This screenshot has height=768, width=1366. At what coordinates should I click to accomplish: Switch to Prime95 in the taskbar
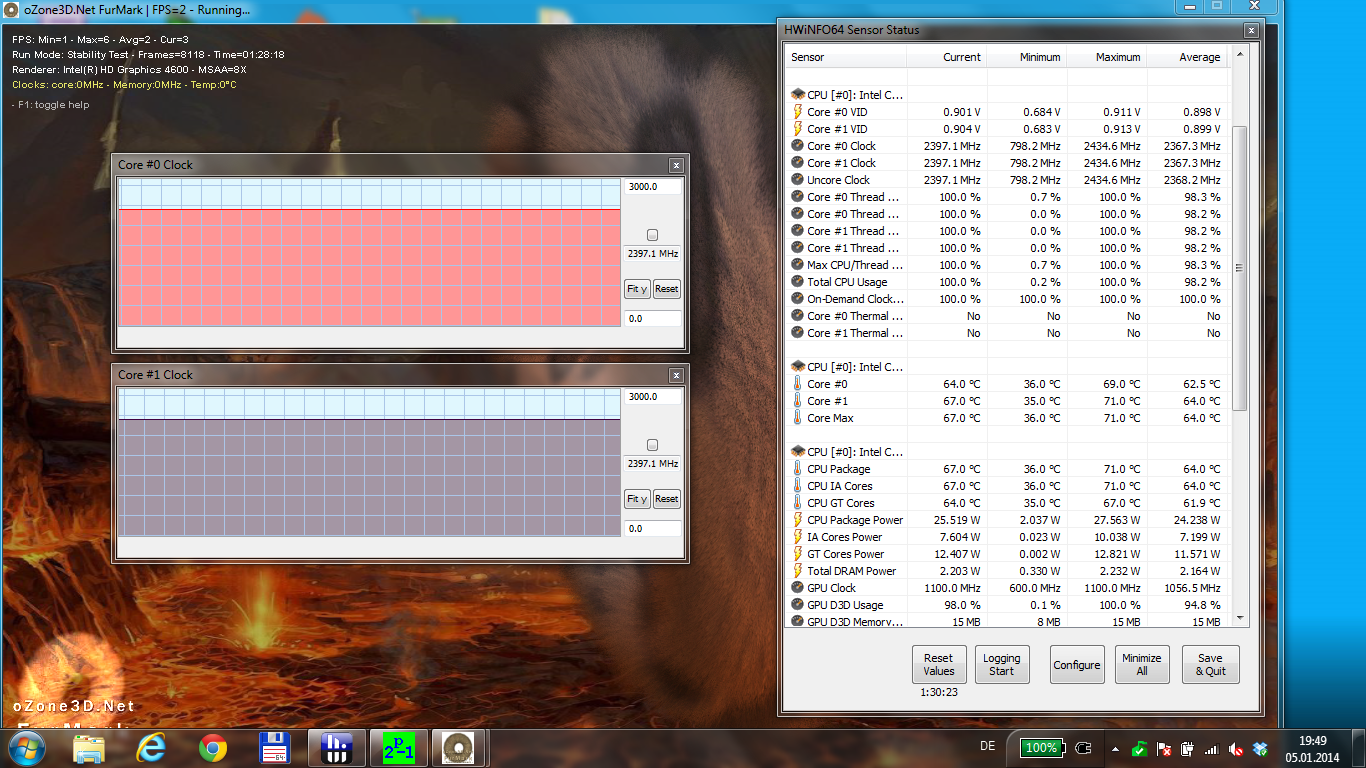(x=398, y=748)
